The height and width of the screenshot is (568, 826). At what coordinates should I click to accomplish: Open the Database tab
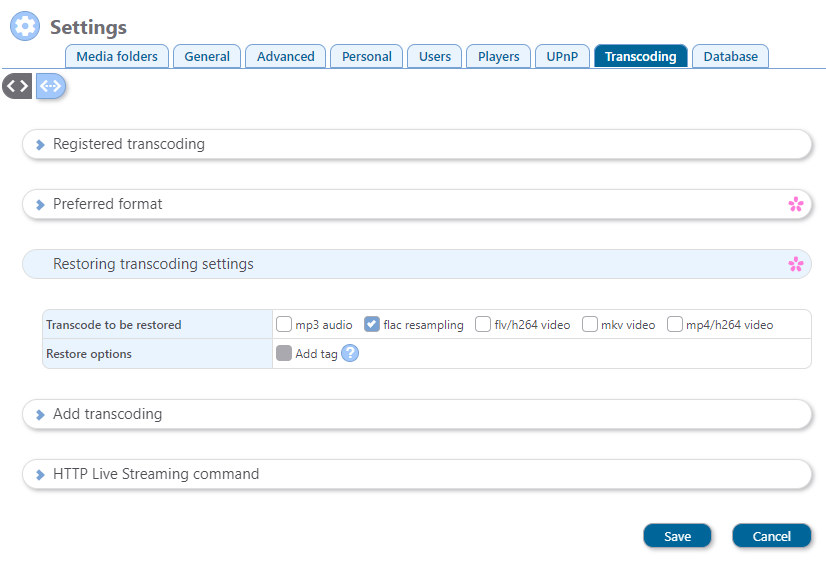pyautogui.click(x=731, y=56)
